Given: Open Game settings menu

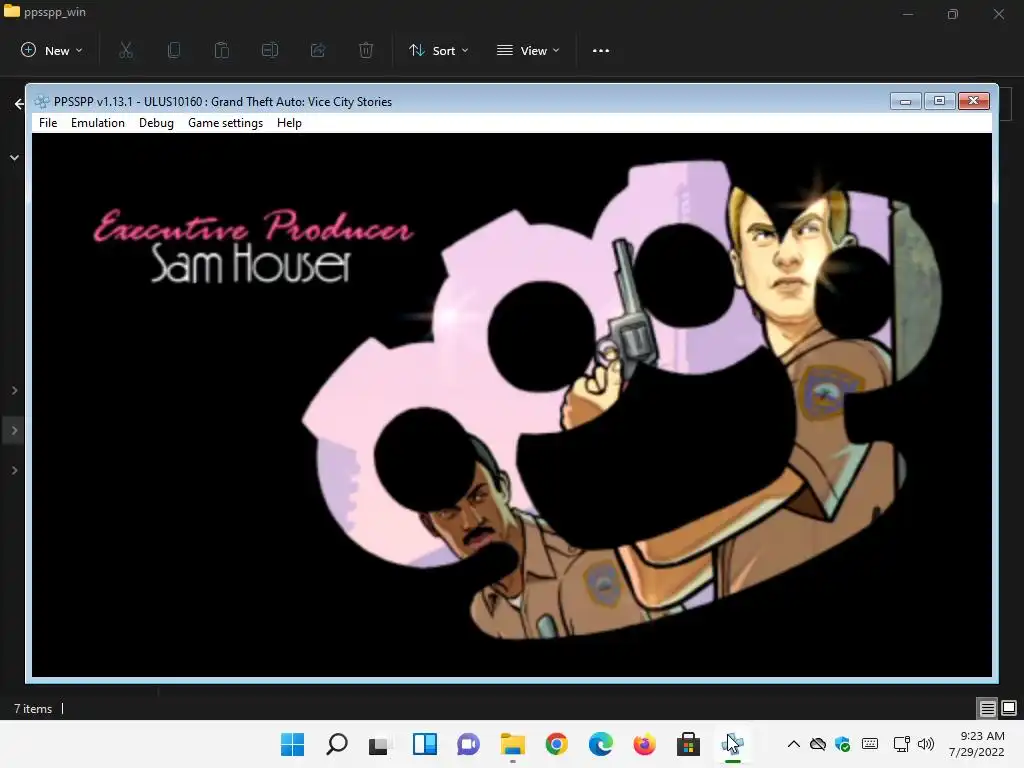Looking at the screenshot, I should point(225,123).
